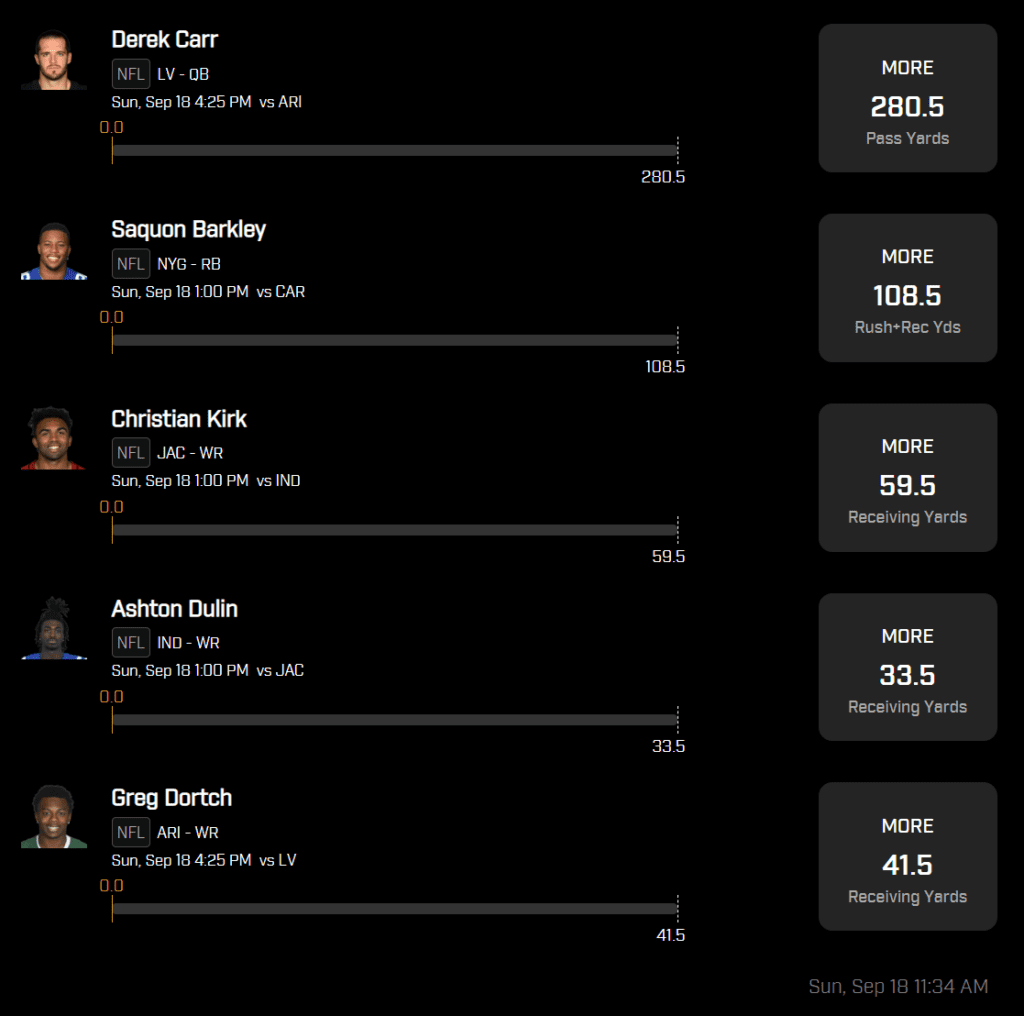Select the MORE 280.5 Pass Yards card
Image resolution: width=1024 pixels, height=1016 pixels.
coord(907,99)
